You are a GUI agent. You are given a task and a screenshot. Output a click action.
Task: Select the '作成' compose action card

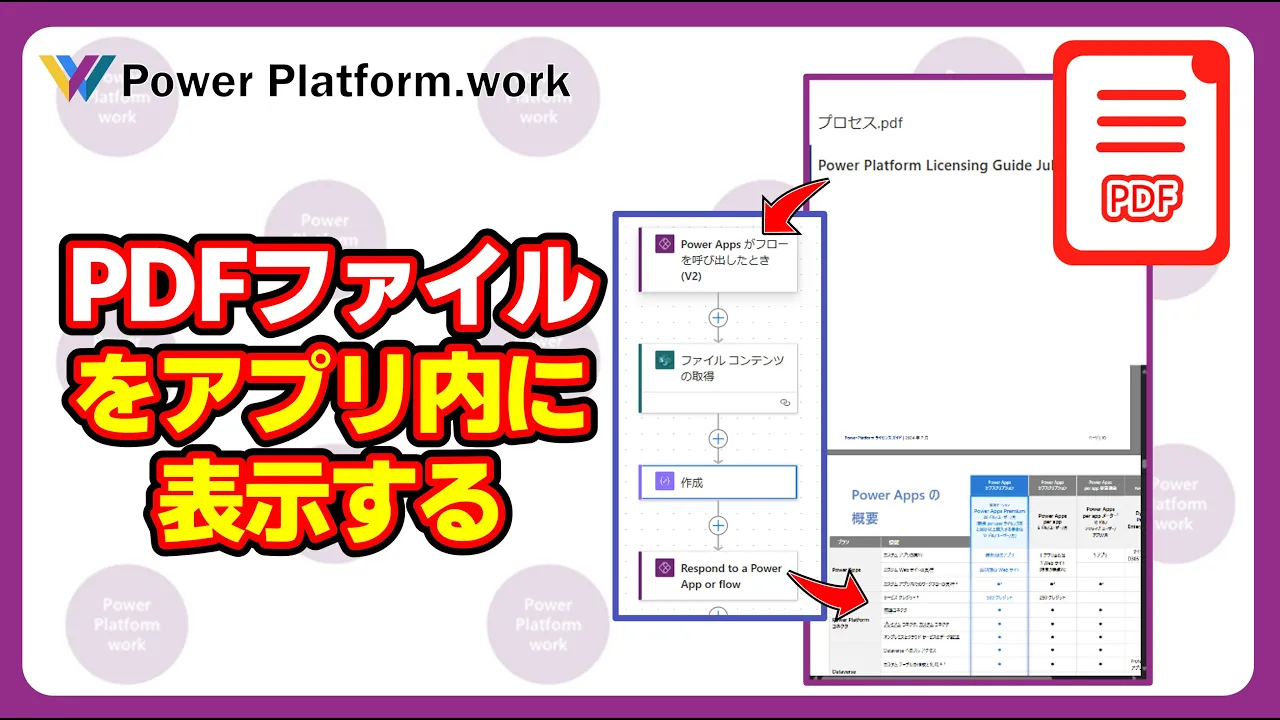click(x=718, y=482)
